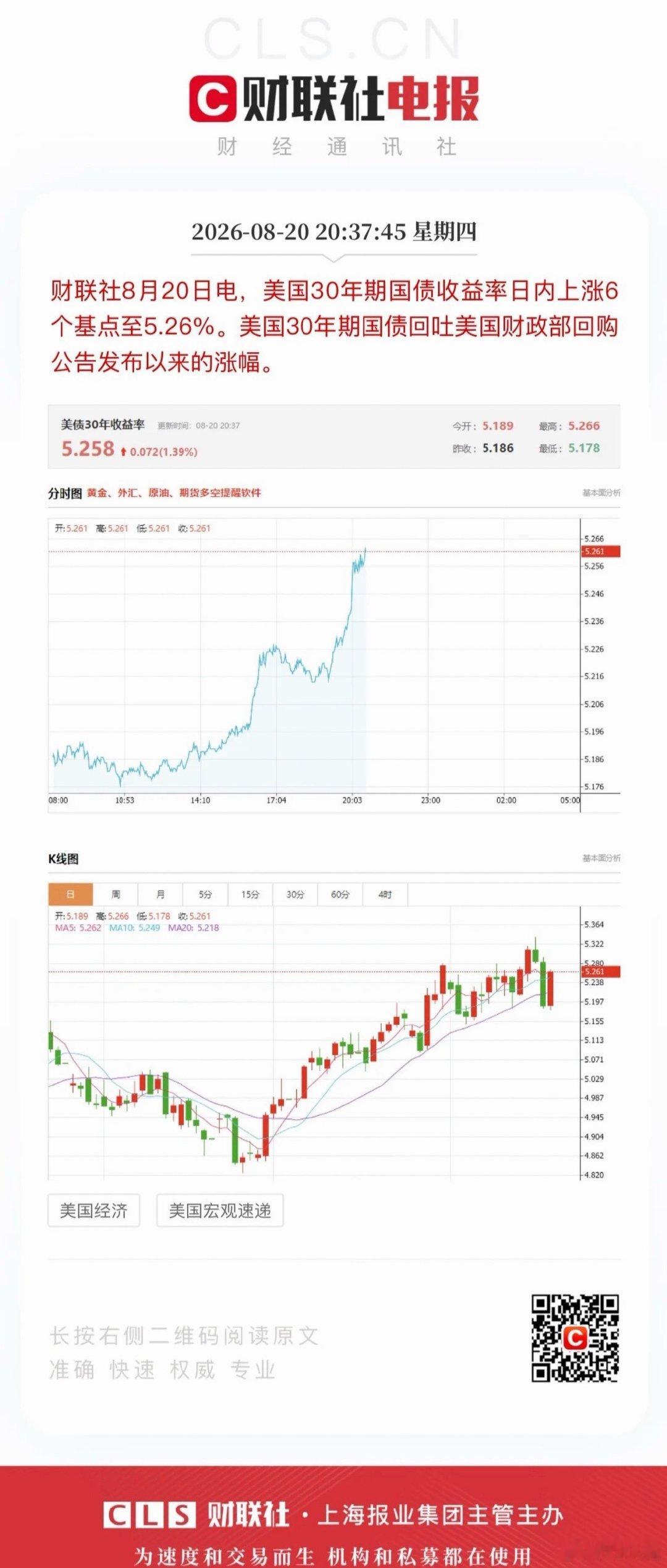Click the red 5.261 price tag on intraday chart
This screenshot has height=1568, width=667.
pyautogui.click(x=600, y=551)
